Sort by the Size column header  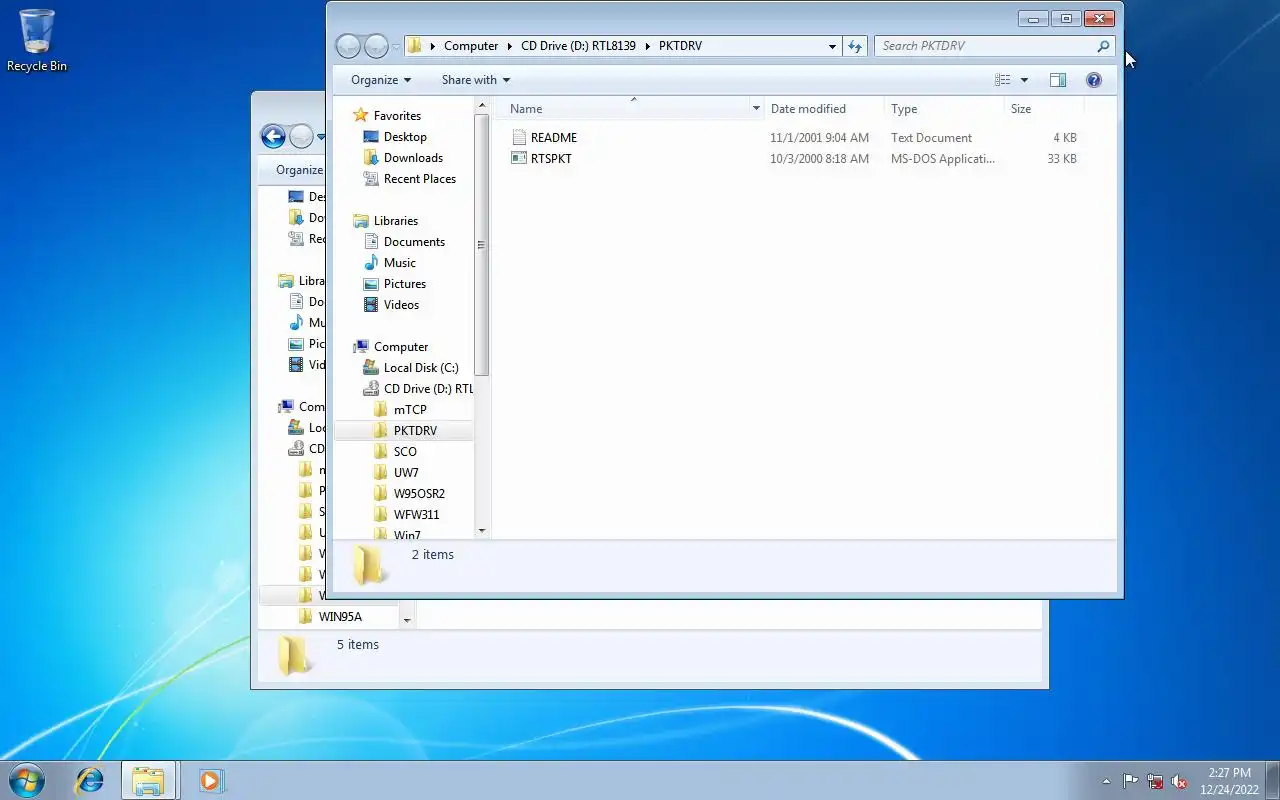[x=1021, y=109]
